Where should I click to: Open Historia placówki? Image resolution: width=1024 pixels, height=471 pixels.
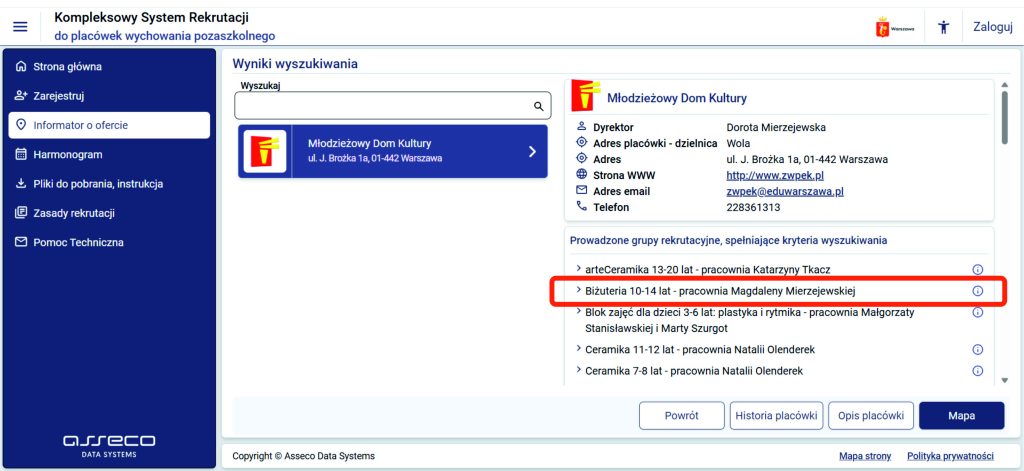[776, 415]
